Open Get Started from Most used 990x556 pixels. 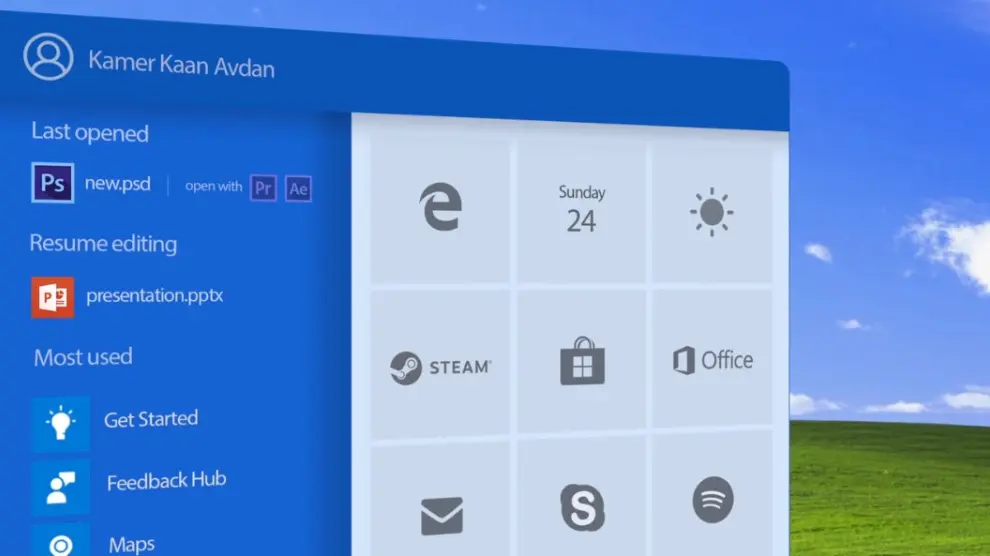(150, 419)
